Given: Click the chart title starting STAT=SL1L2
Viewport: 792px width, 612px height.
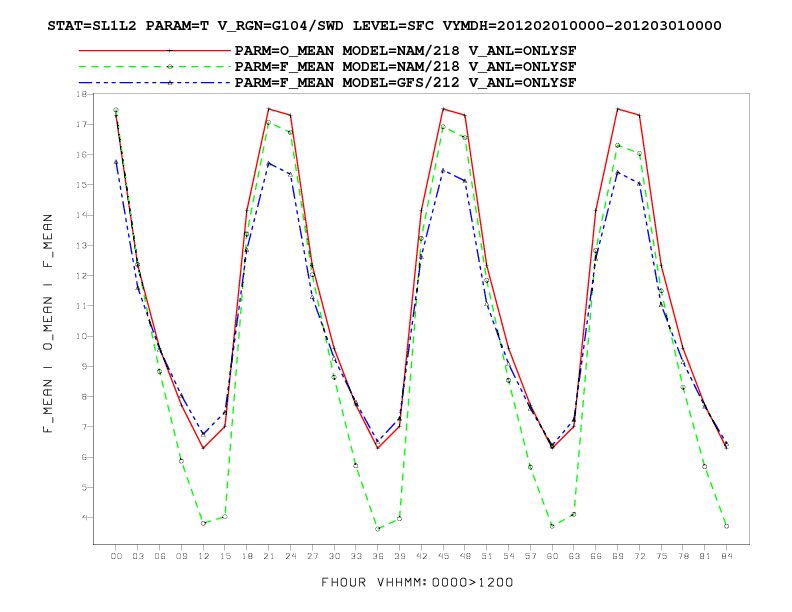Looking at the screenshot, I should pyautogui.click(x=384, y=25).
